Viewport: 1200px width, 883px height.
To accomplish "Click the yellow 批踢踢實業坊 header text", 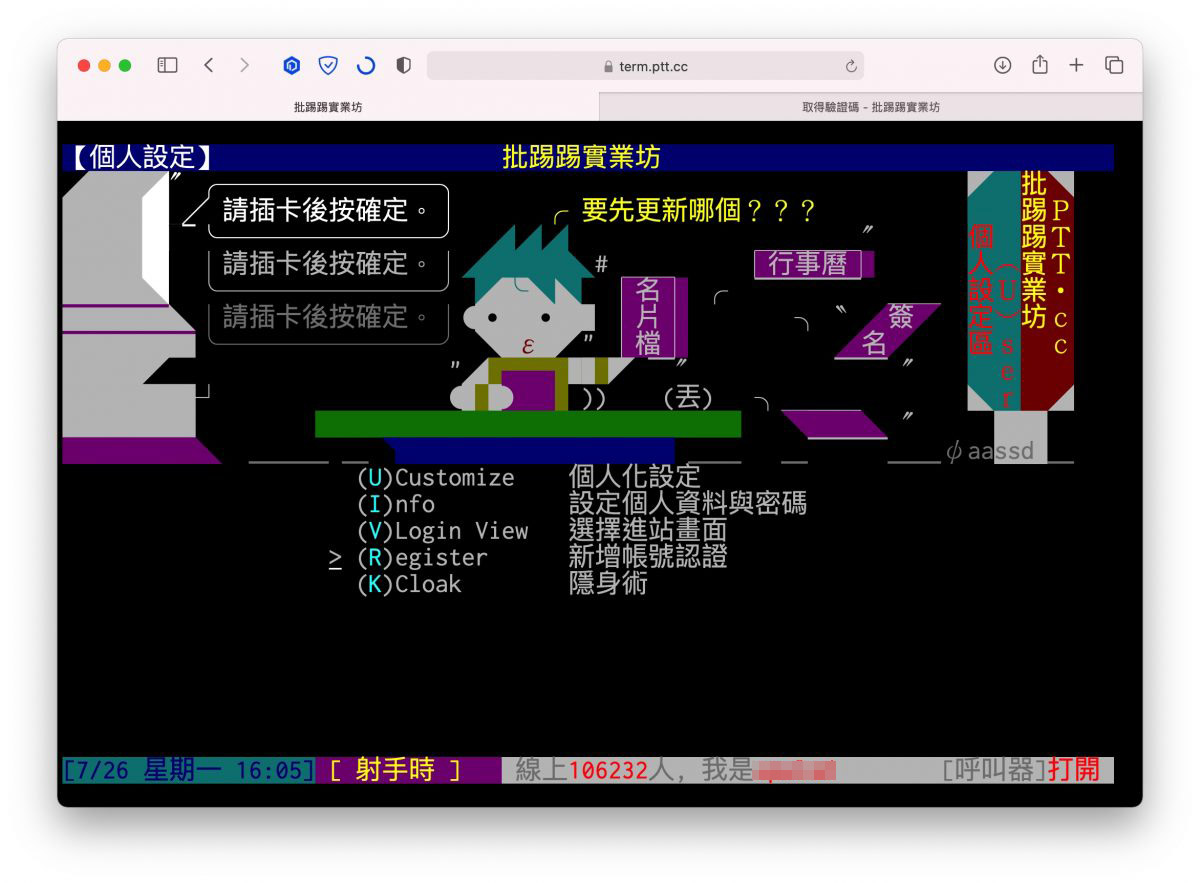I will [x=581, y=157].
